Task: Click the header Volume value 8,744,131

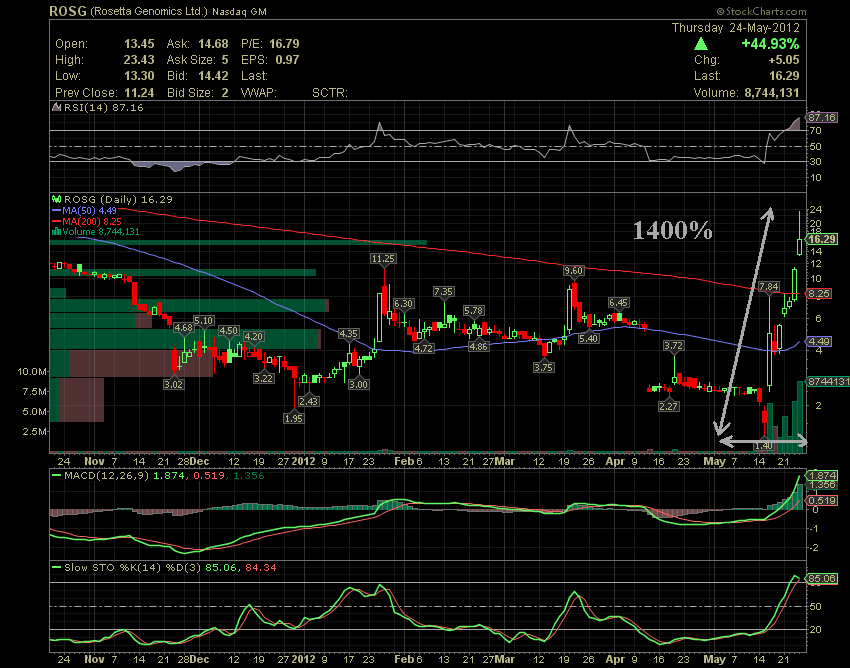Action: pos(772,93)
